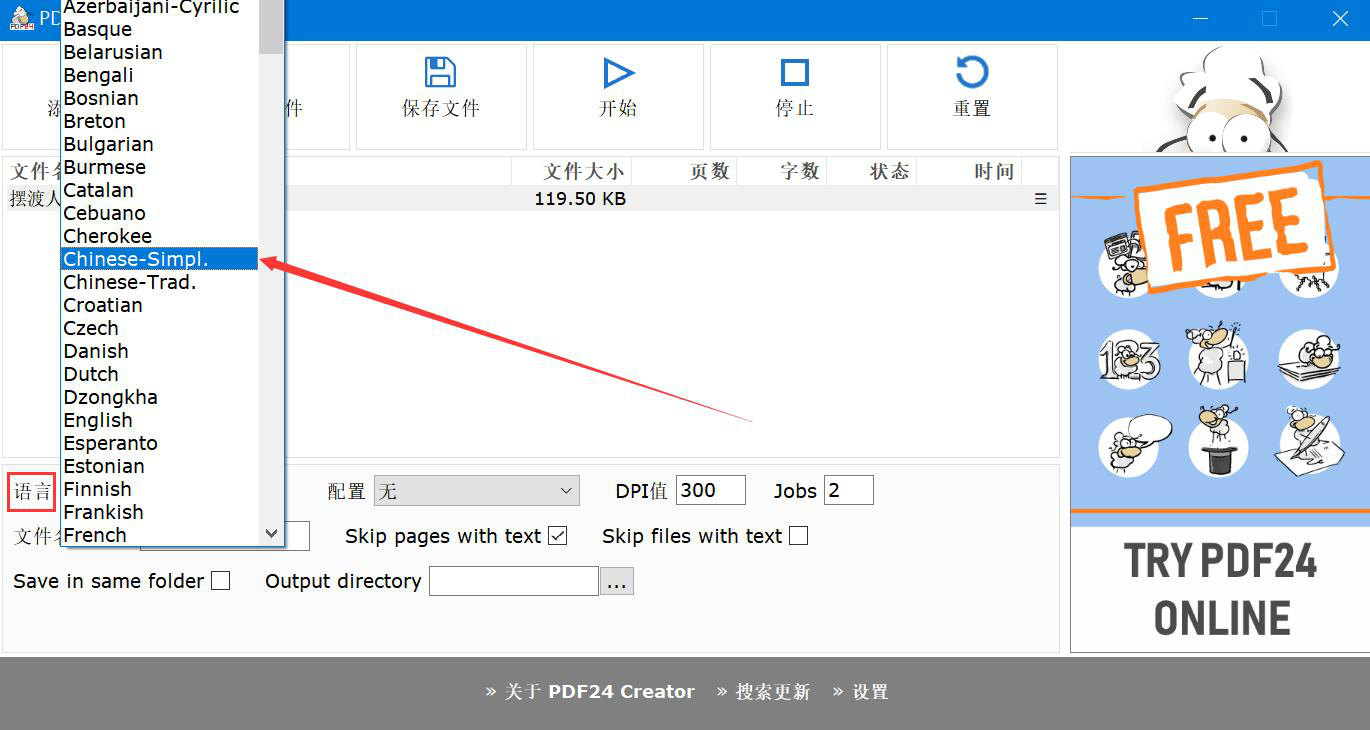Click the 保存文件 button label
Viewport: 1370px width, 730px height.
[x=441, y=108]
